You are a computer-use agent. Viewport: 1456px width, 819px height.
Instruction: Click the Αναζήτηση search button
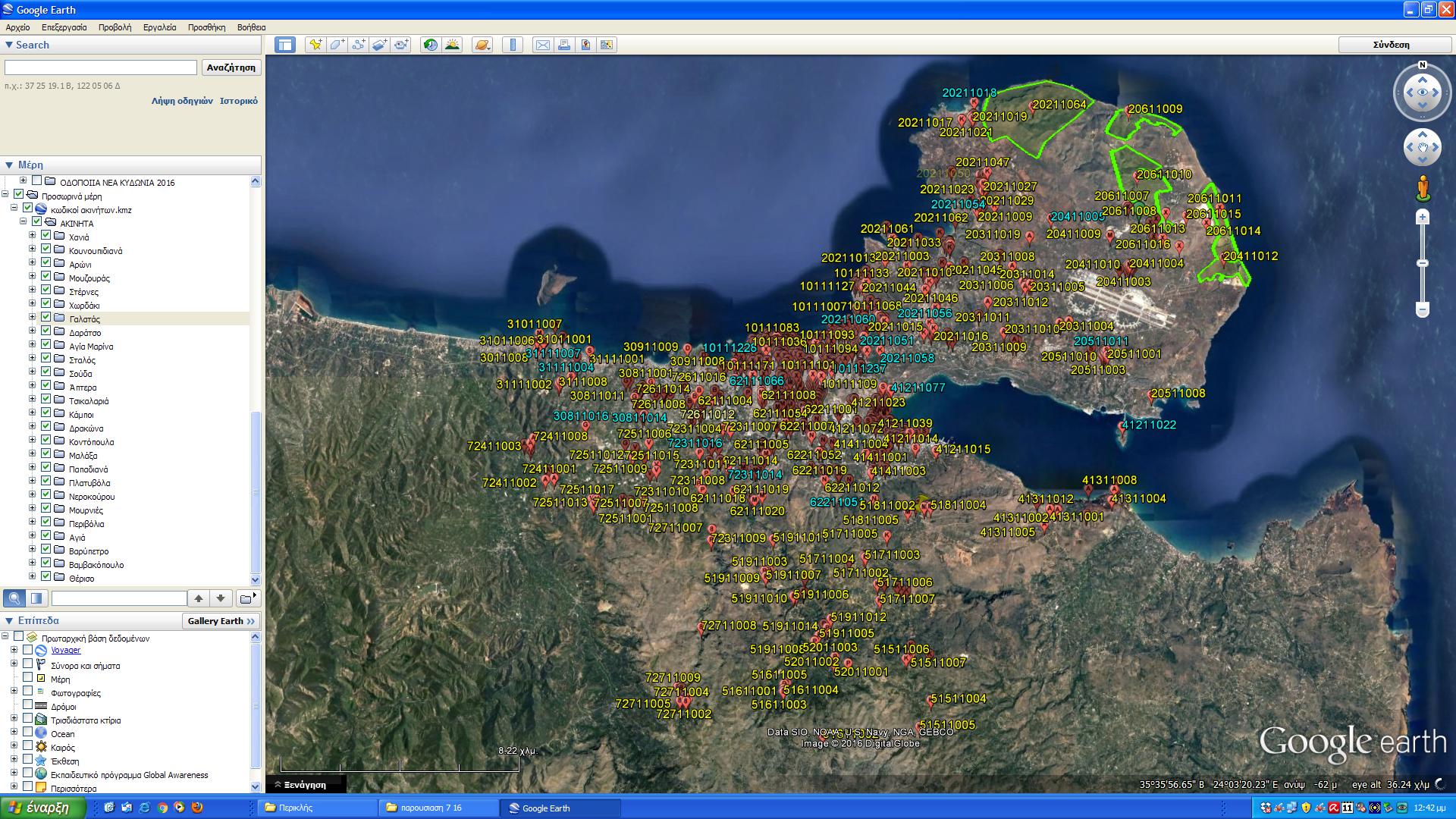231,67
